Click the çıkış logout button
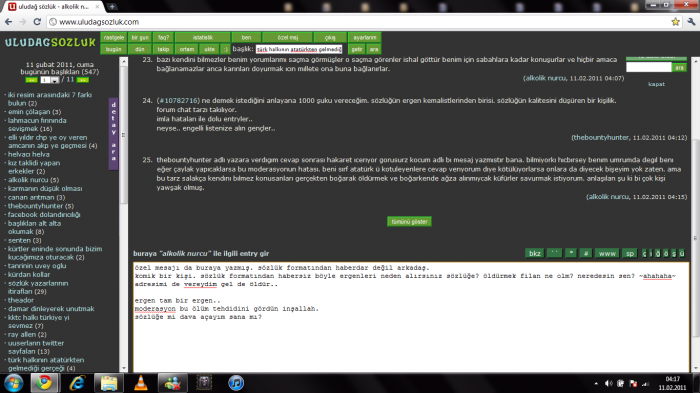The width and height of the screenshot is (700, 393). tap(330, 38)
